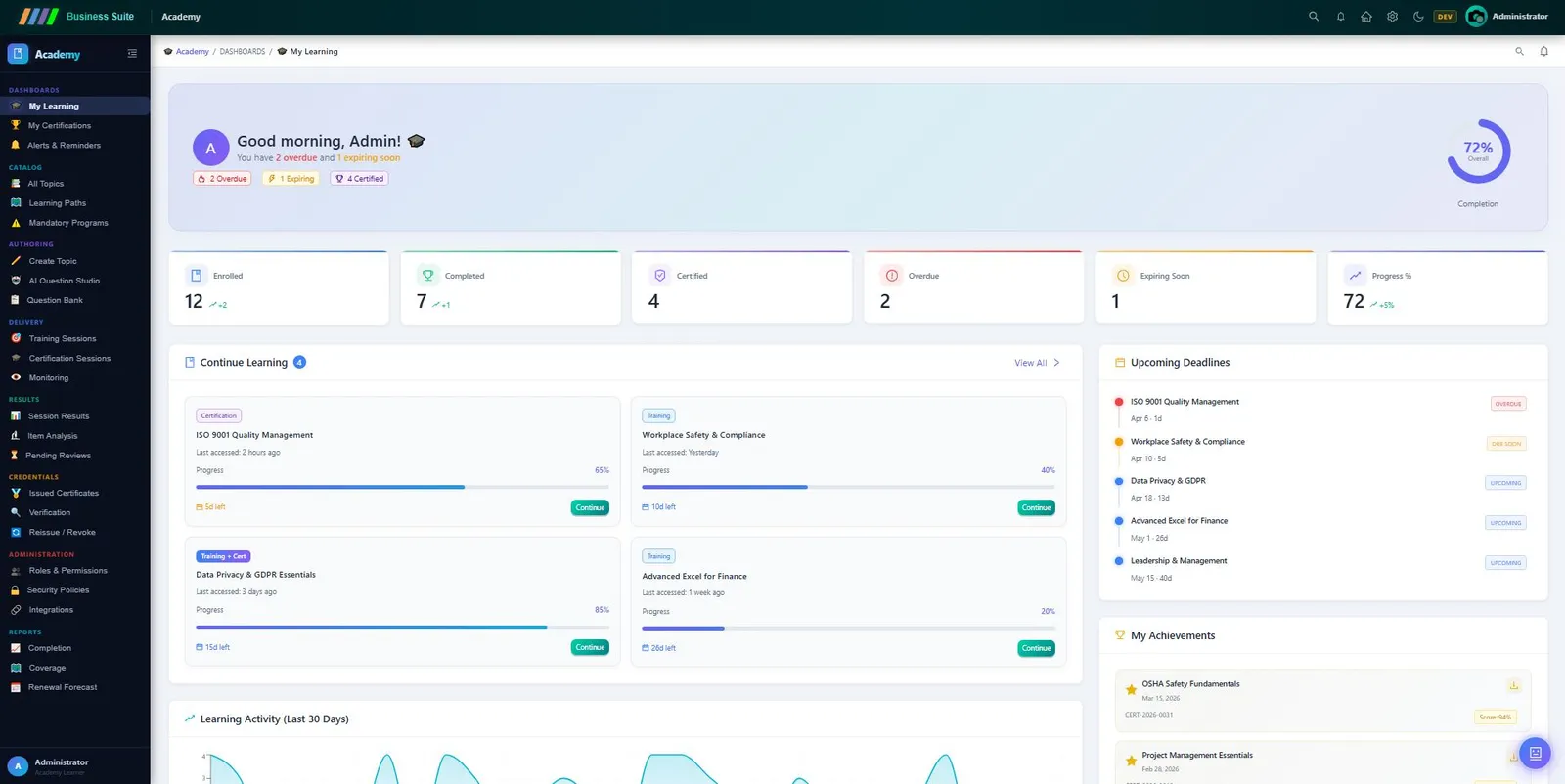Expand View All continue learning courses

tap(1037, 363)
